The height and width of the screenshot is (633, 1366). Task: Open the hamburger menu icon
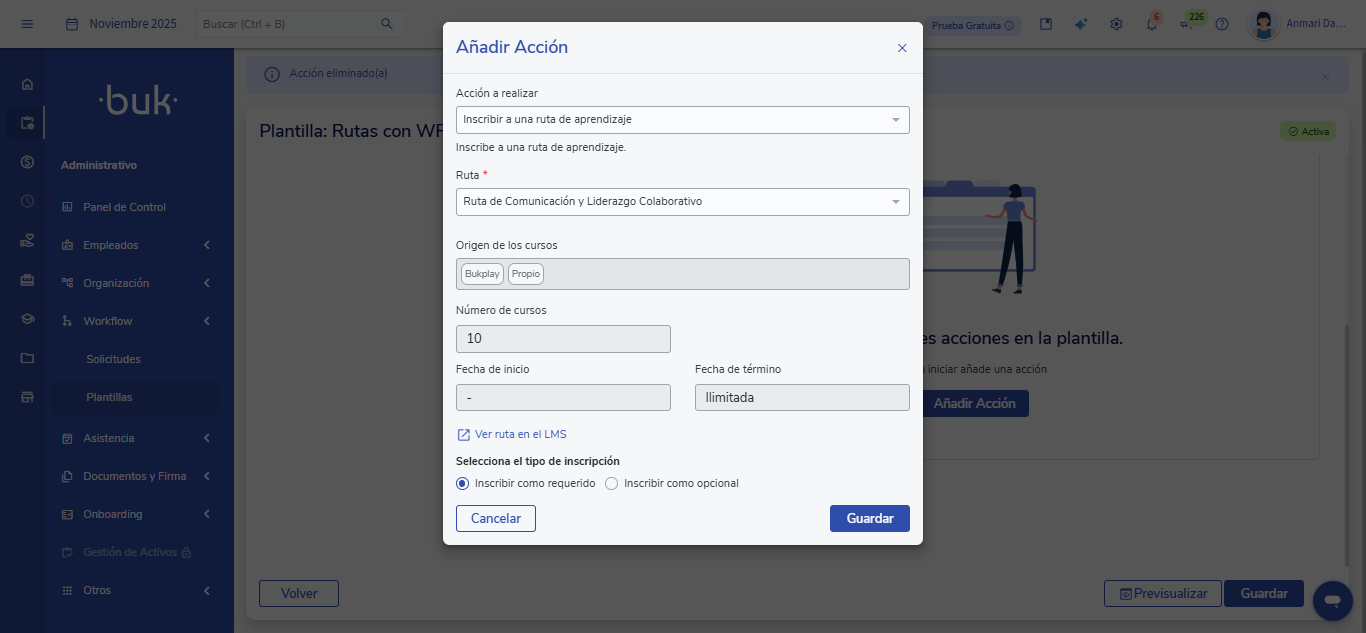(27, 24)
